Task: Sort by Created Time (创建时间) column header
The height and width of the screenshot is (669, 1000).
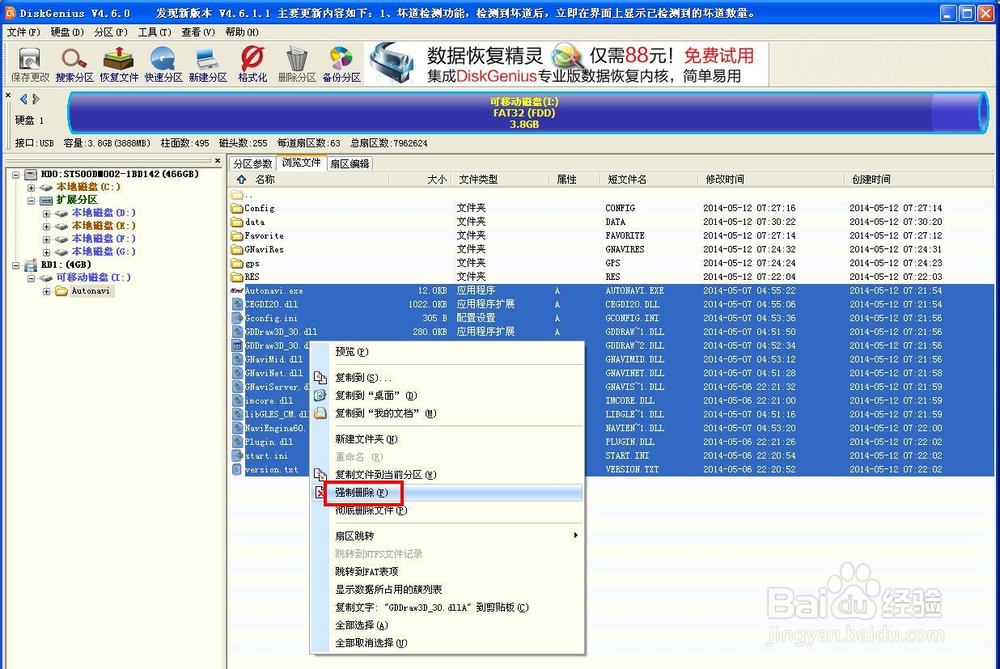Action: pos(918,179)
